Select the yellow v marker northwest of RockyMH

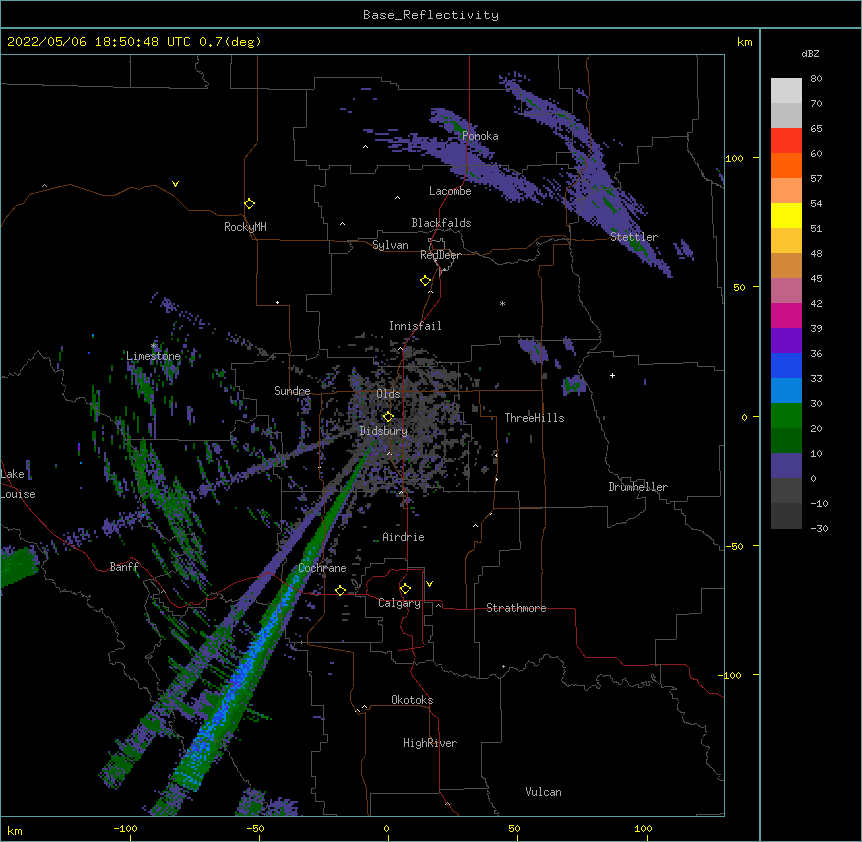(175, 184)
